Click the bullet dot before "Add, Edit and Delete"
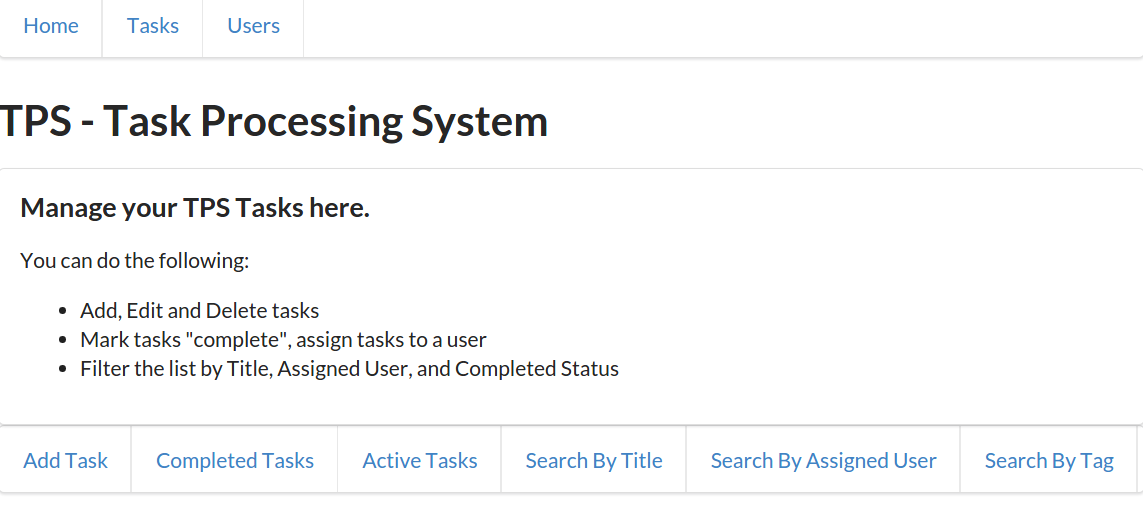1143x516 pixels. (63, 312)
